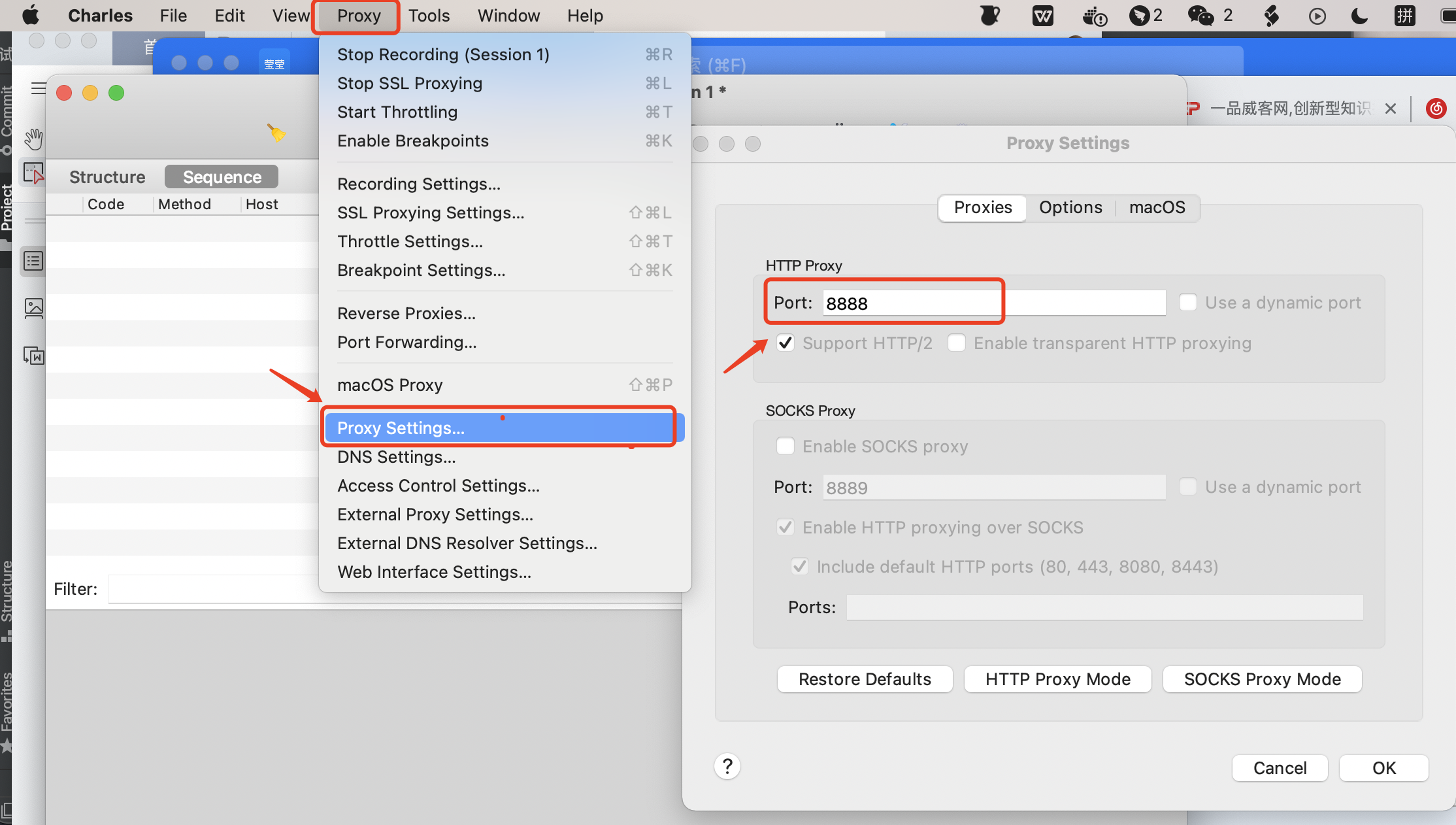This screenshot has width=1456, height=825.
Task: Open the WPS icon in menu bar
Action: (x=1043, y=15)
